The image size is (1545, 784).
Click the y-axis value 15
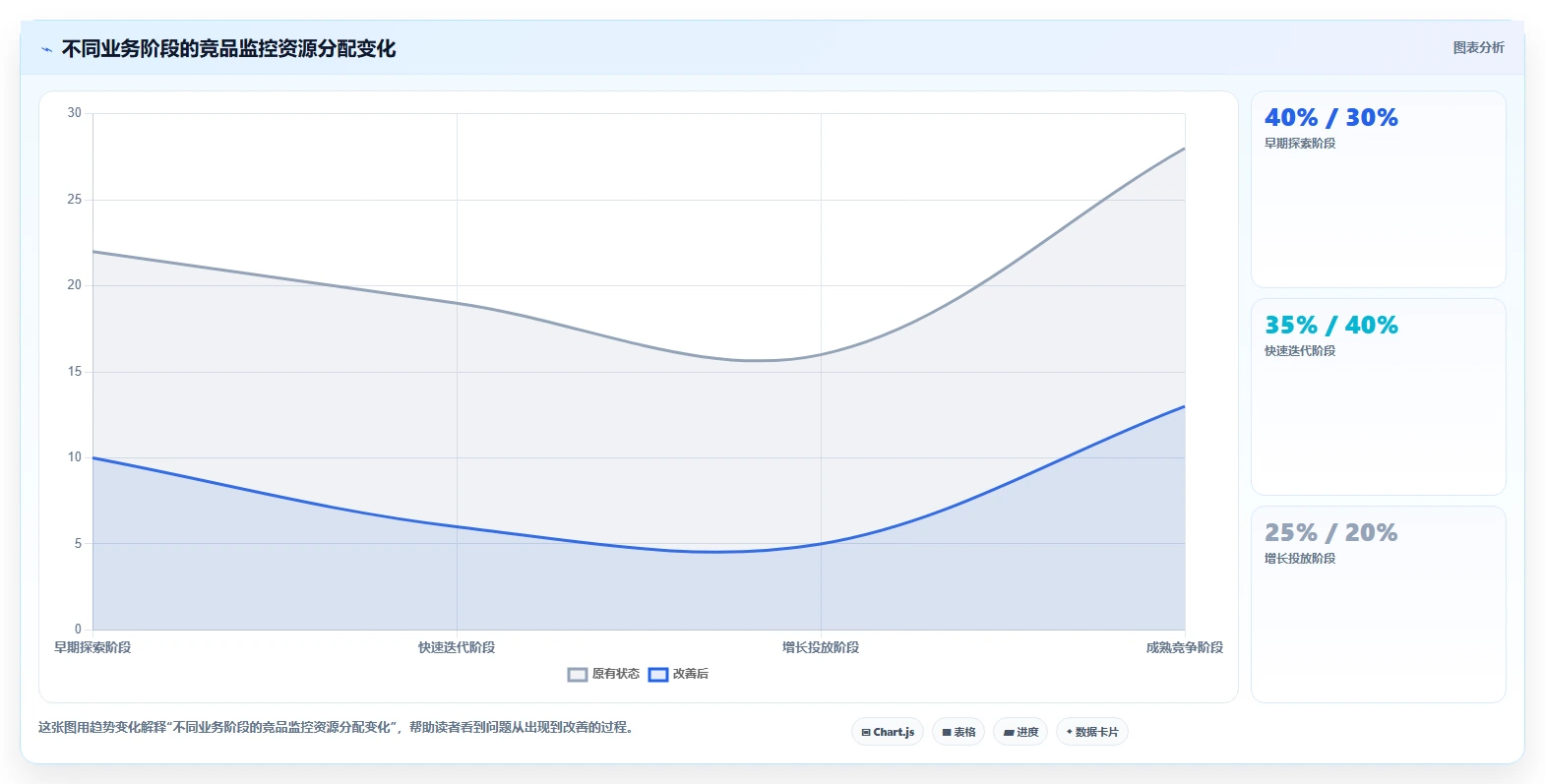click(75, 372)
